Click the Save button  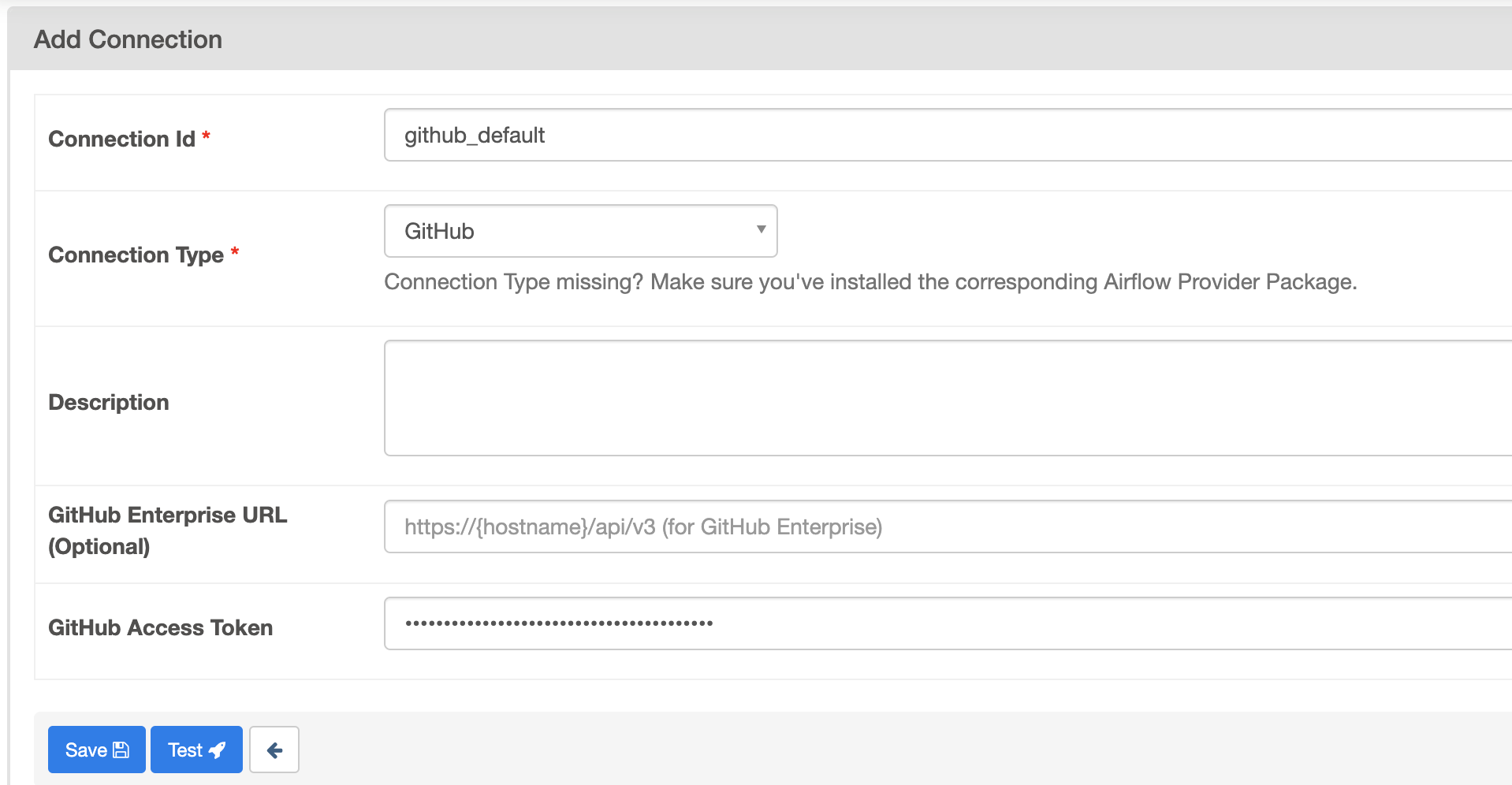pos(96,750)
